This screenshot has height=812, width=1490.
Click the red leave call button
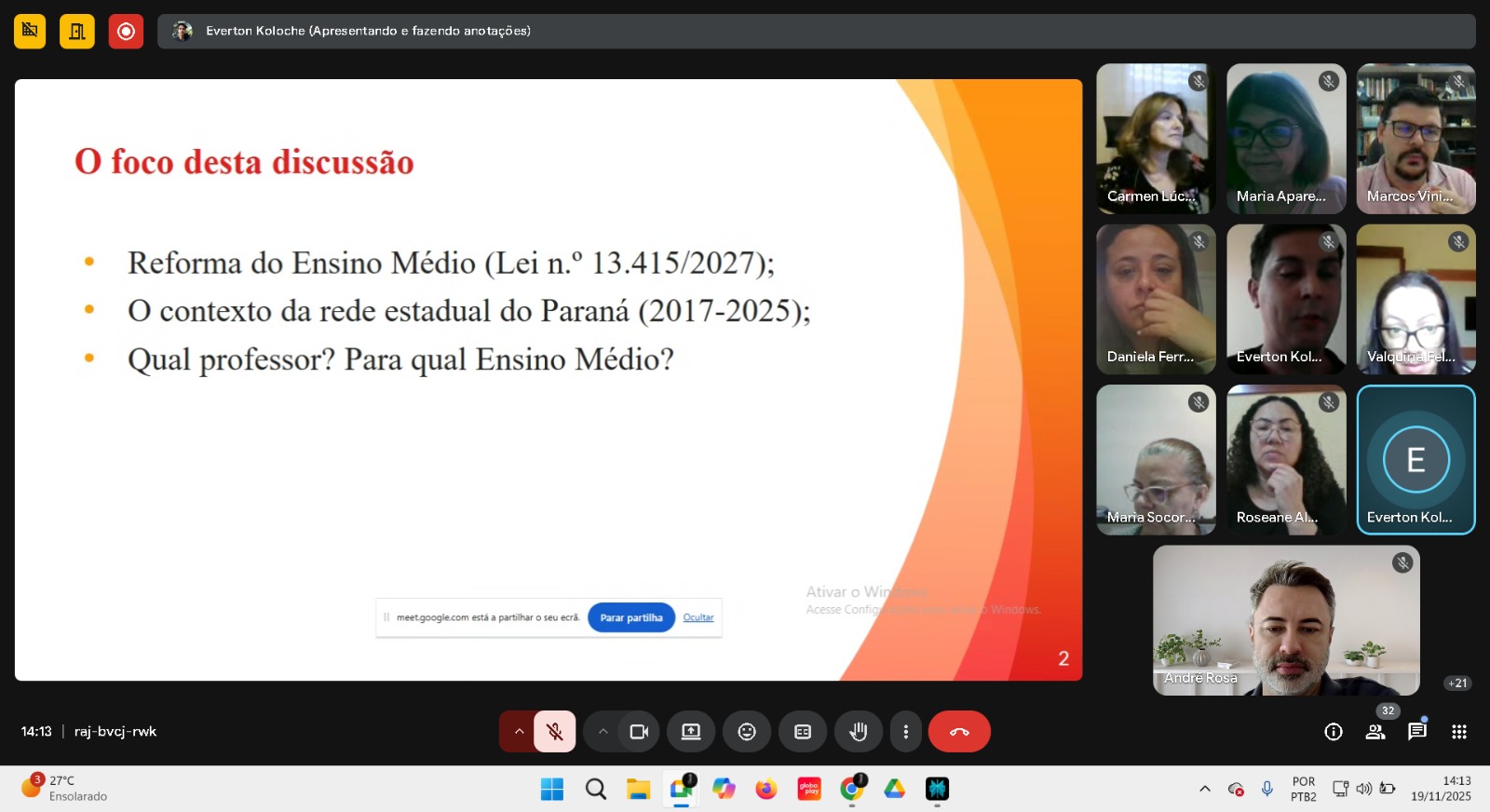[959, 732]
